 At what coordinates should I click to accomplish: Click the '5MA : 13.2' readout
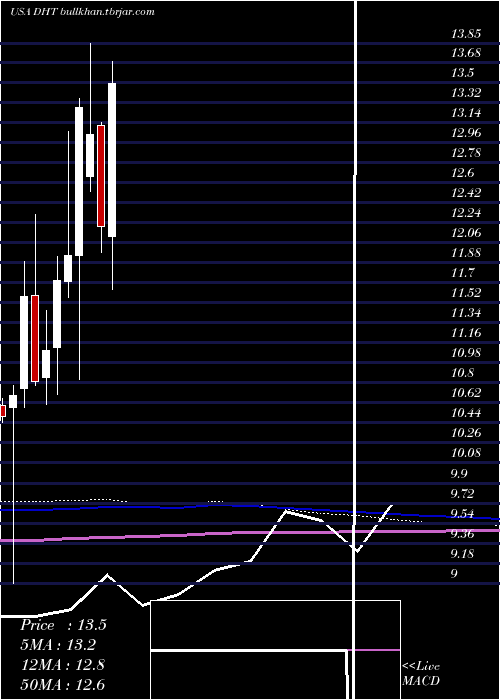coord(58,645)
